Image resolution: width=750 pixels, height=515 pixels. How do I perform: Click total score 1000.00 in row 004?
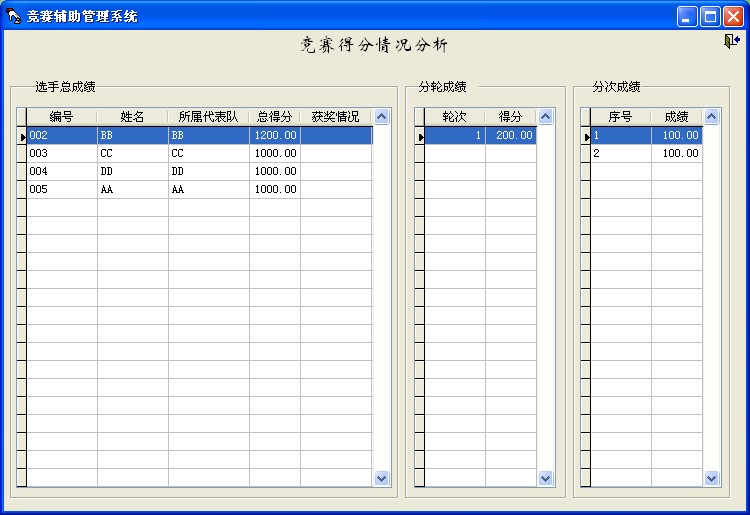coord(275,171)
